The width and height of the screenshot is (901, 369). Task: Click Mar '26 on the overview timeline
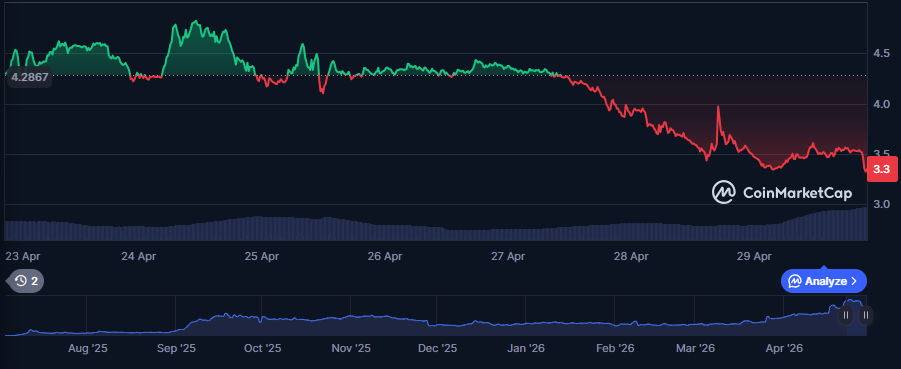[x=695, y=348]
